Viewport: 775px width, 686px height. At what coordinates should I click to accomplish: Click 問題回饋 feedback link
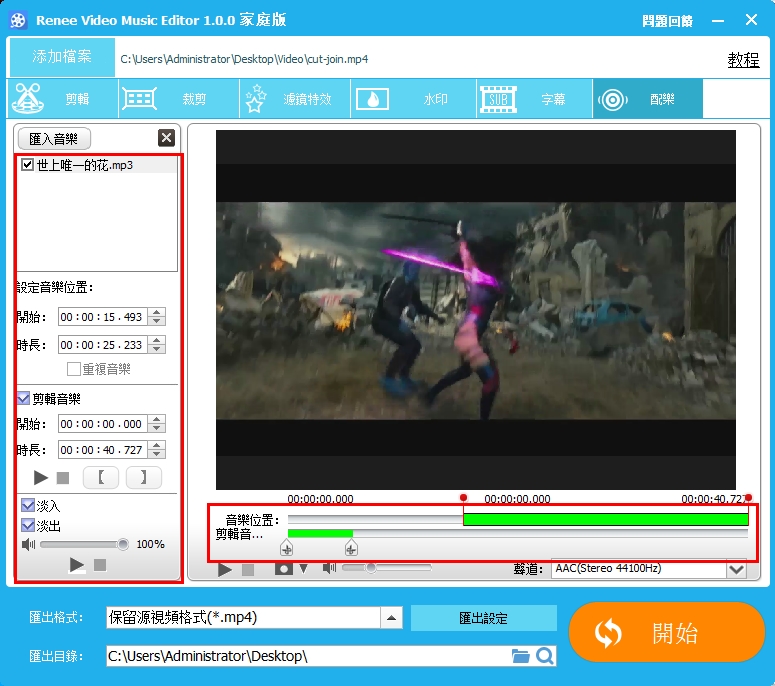(x=667, y=21)
